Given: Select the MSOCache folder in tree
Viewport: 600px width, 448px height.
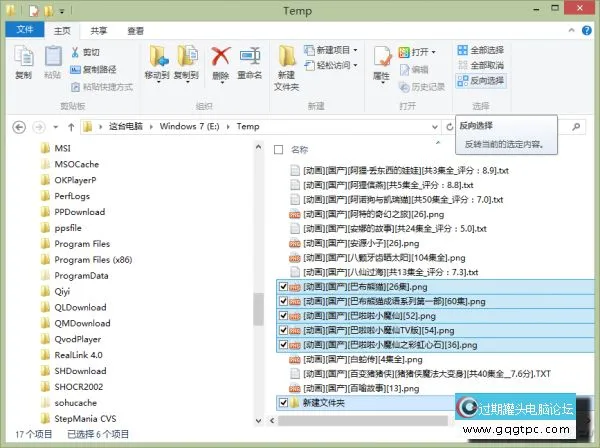Looking at the screenshot, I should tap(77, 165).
